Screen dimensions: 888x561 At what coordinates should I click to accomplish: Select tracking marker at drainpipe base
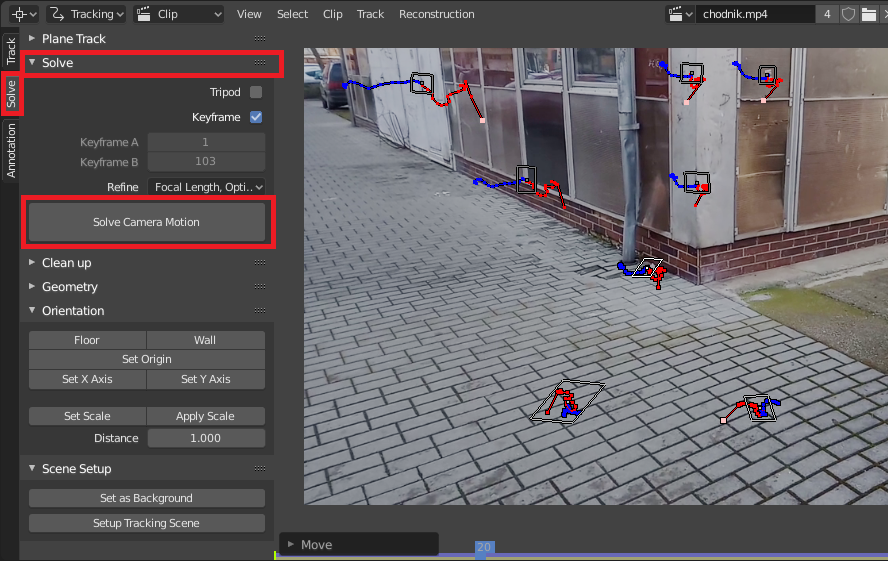pyautogui.click(x=647, y=268)
